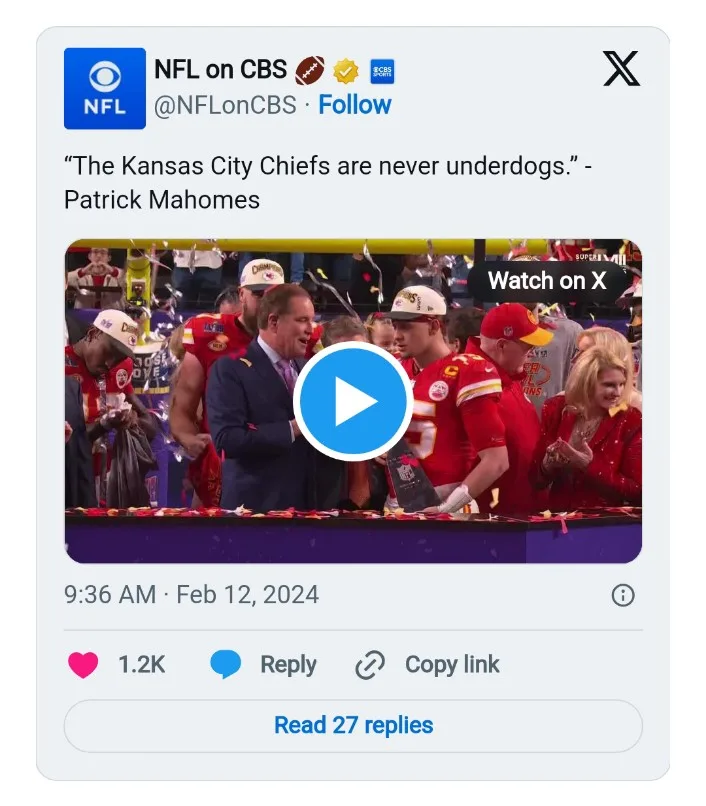Click the chain link copy icon
706x806 pixels.
tap(370, 665)
